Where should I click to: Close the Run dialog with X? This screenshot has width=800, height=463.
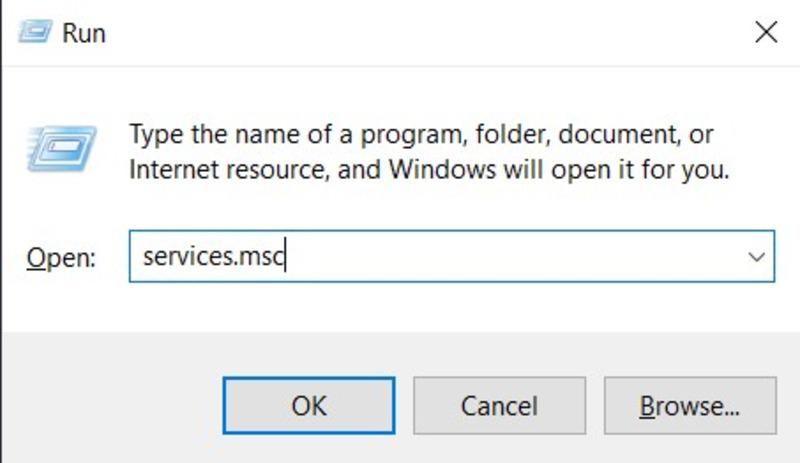[x=766, y=32]
